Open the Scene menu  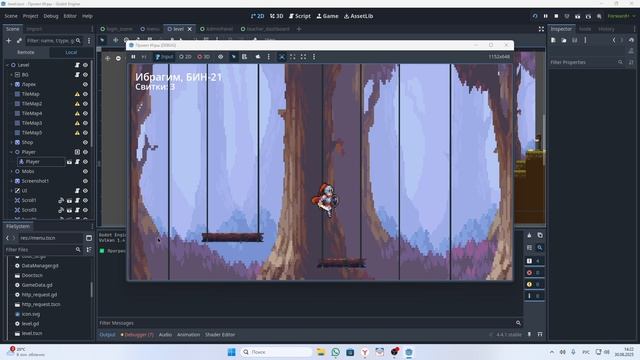[11, 16]
